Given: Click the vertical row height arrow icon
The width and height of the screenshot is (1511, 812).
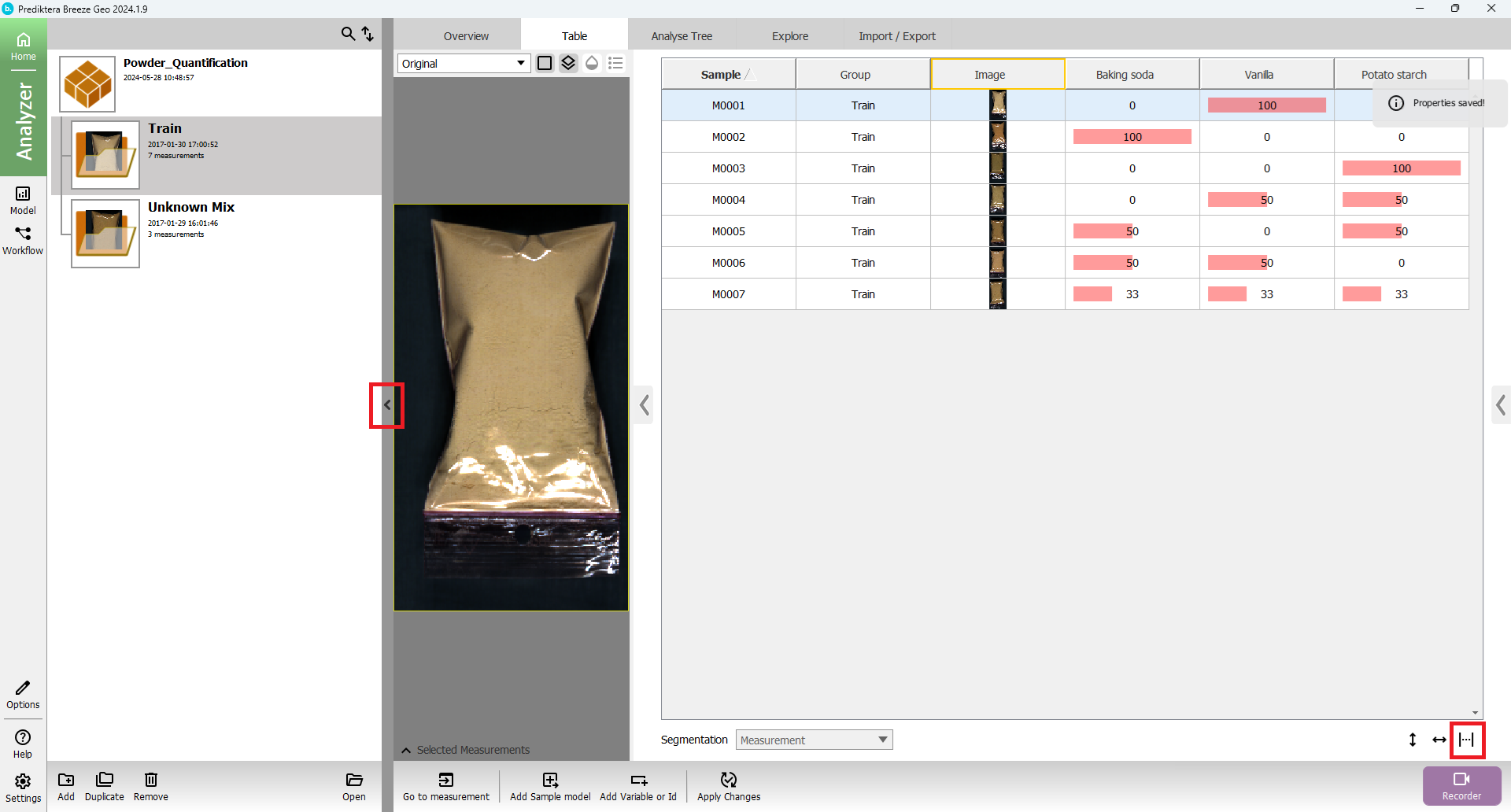Looking at the screenshot, I should tap(1413, 740).
